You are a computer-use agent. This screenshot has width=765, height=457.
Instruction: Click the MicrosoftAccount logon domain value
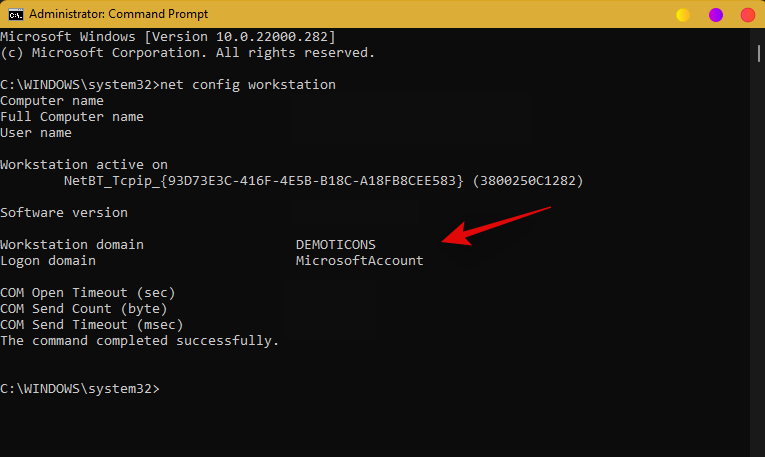pos(359,261)
